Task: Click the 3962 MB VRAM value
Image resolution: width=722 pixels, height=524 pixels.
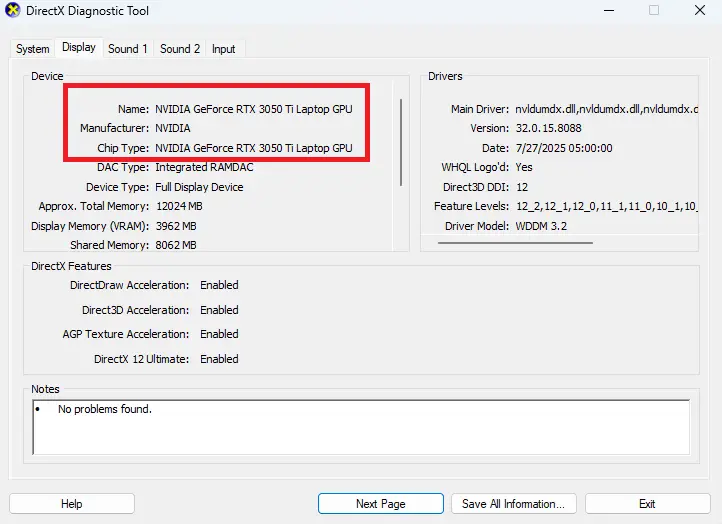Action: 176,226
